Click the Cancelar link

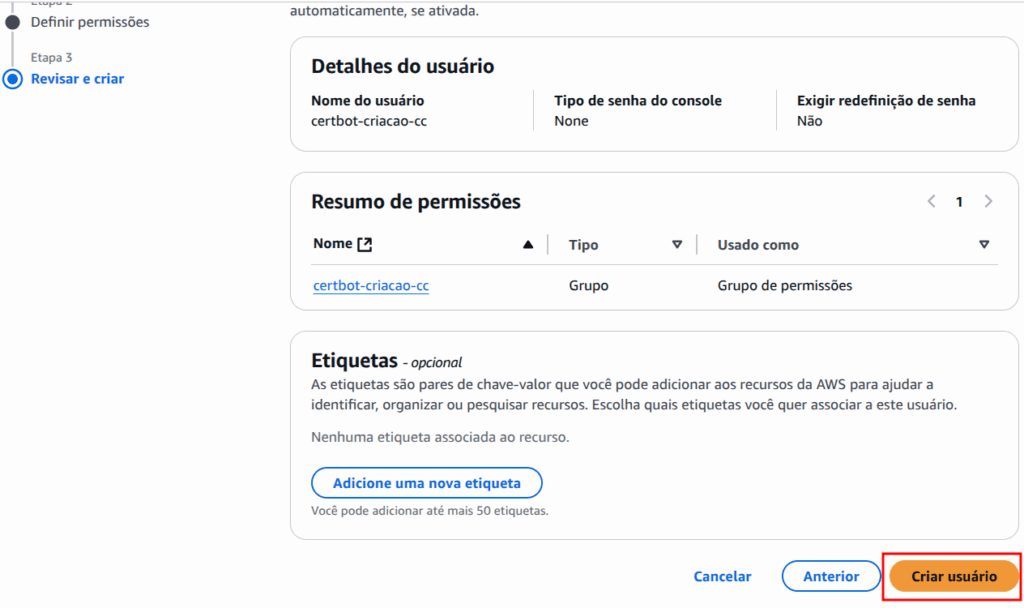722,576
